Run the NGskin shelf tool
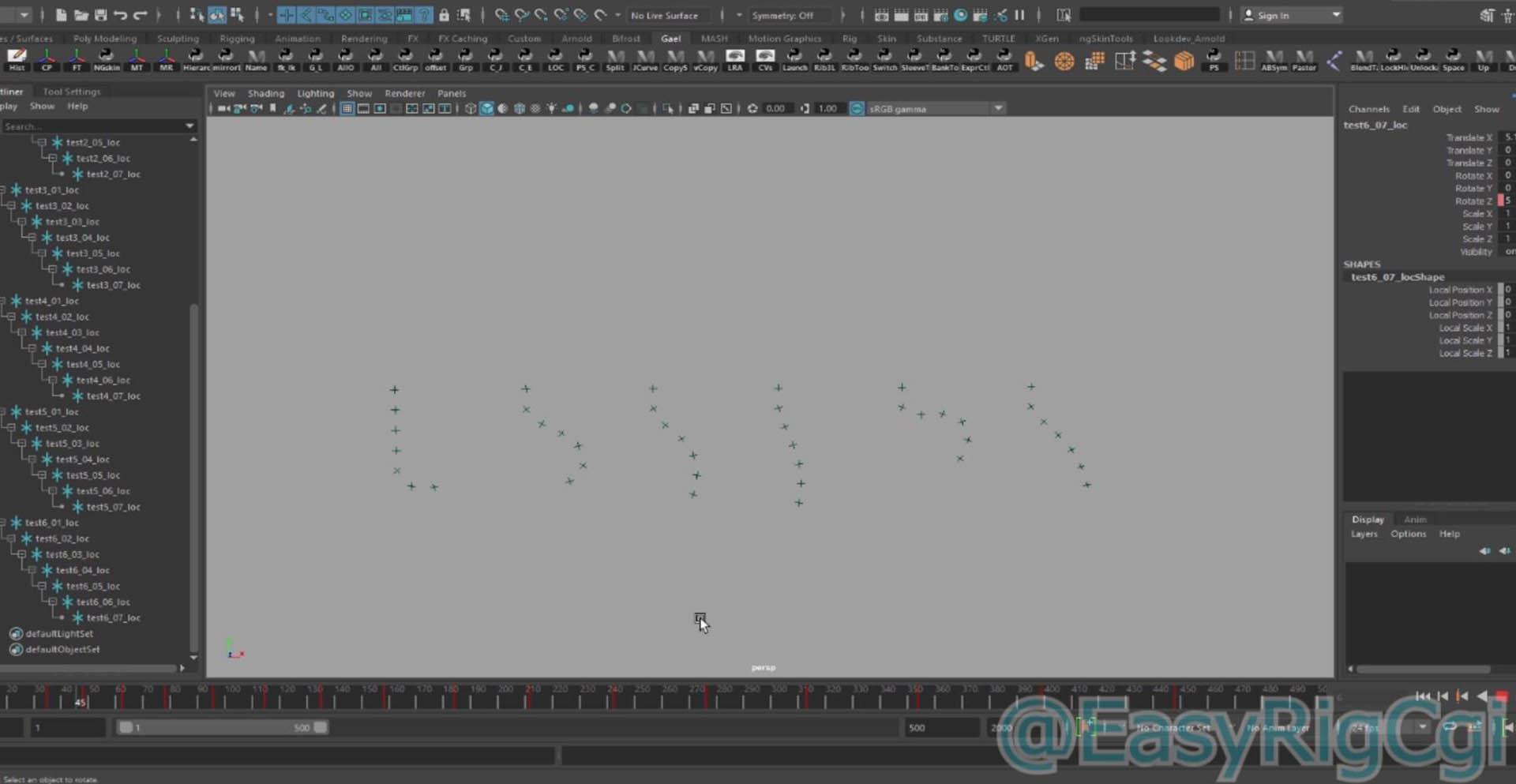The image size is (1516, 784). (x=106, y=59)
